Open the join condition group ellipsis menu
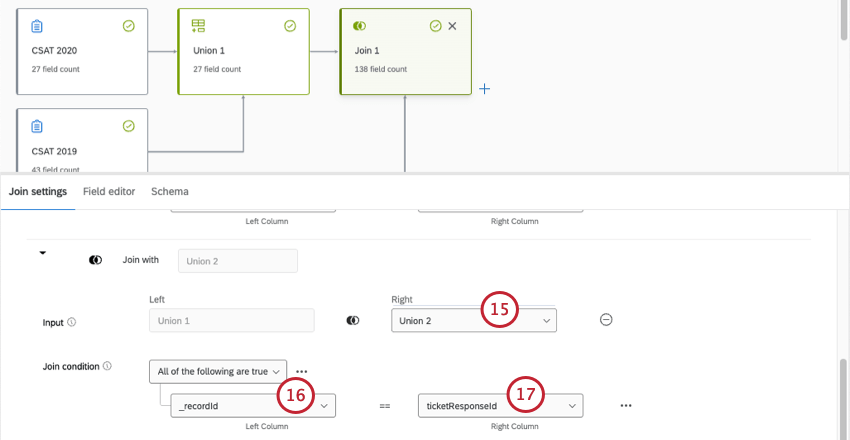The image size is (850, 440). tap(301, 371)
